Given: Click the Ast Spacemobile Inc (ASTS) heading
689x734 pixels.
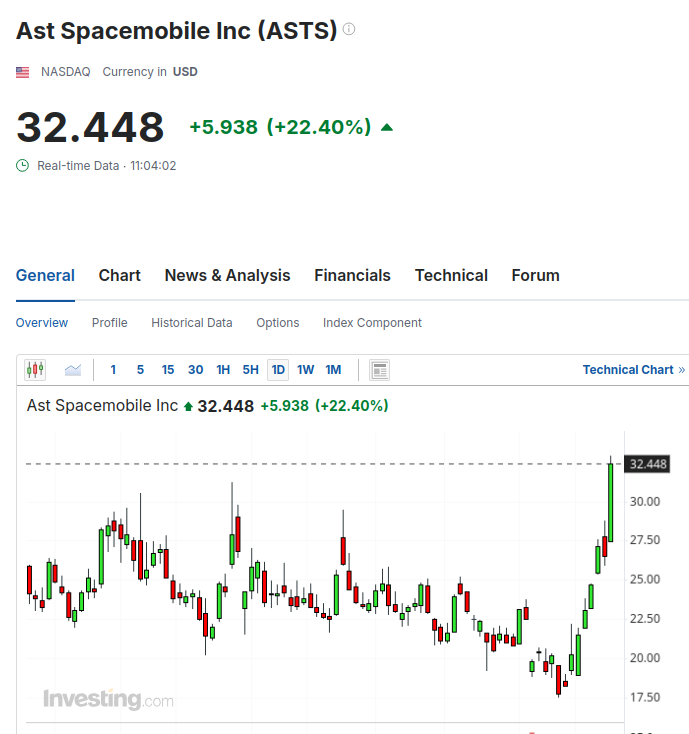Looking at the screenshot, I should click(176, 31).
